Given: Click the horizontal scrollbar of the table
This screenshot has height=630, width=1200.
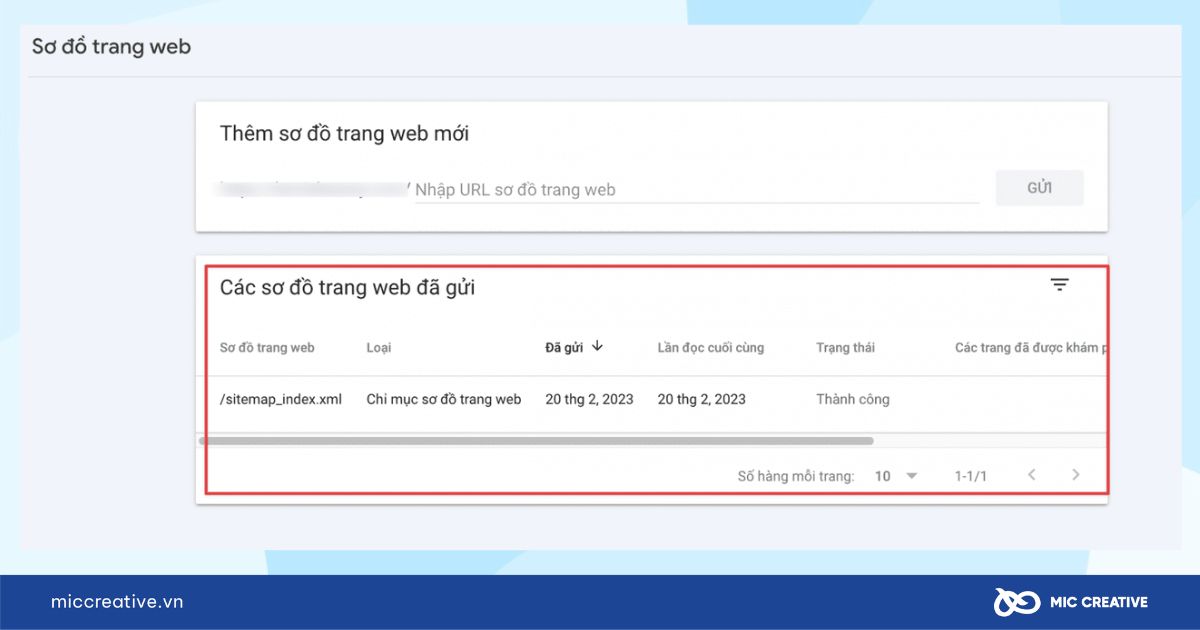Looking at the screenshot, I should [x=536, y=441].
